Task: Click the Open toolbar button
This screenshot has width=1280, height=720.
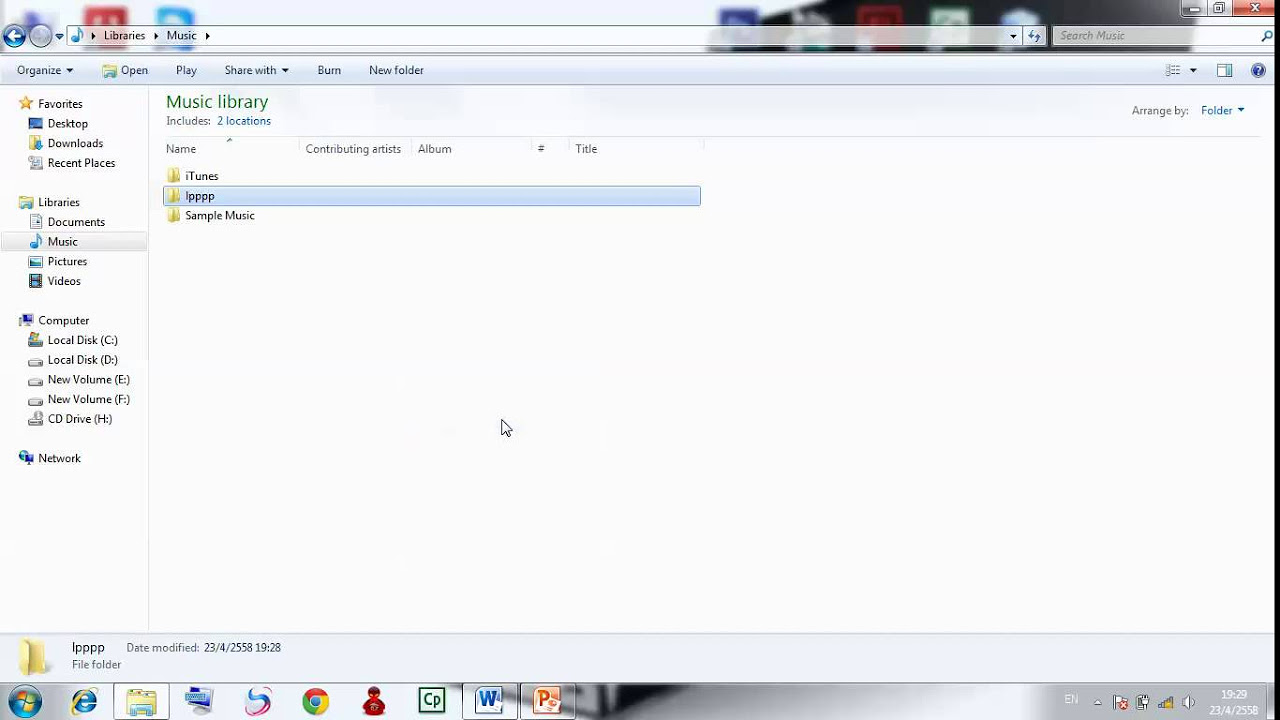Action: (x=125, y=70)
